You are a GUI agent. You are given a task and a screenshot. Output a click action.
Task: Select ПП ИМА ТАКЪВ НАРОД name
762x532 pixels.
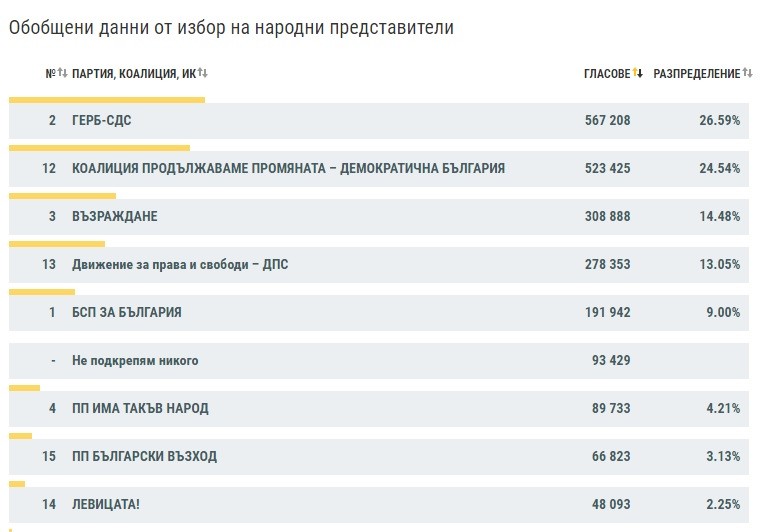(140, 408)
